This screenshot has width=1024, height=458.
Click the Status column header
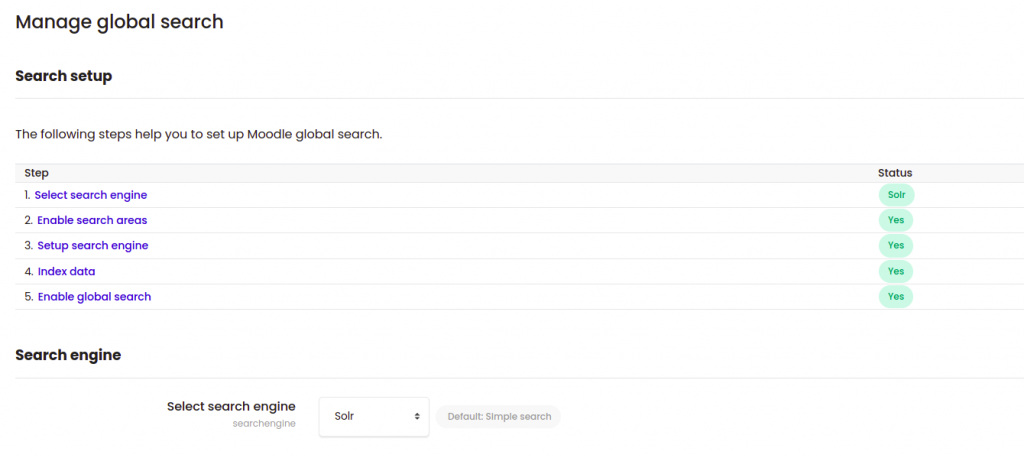point(895,173)
